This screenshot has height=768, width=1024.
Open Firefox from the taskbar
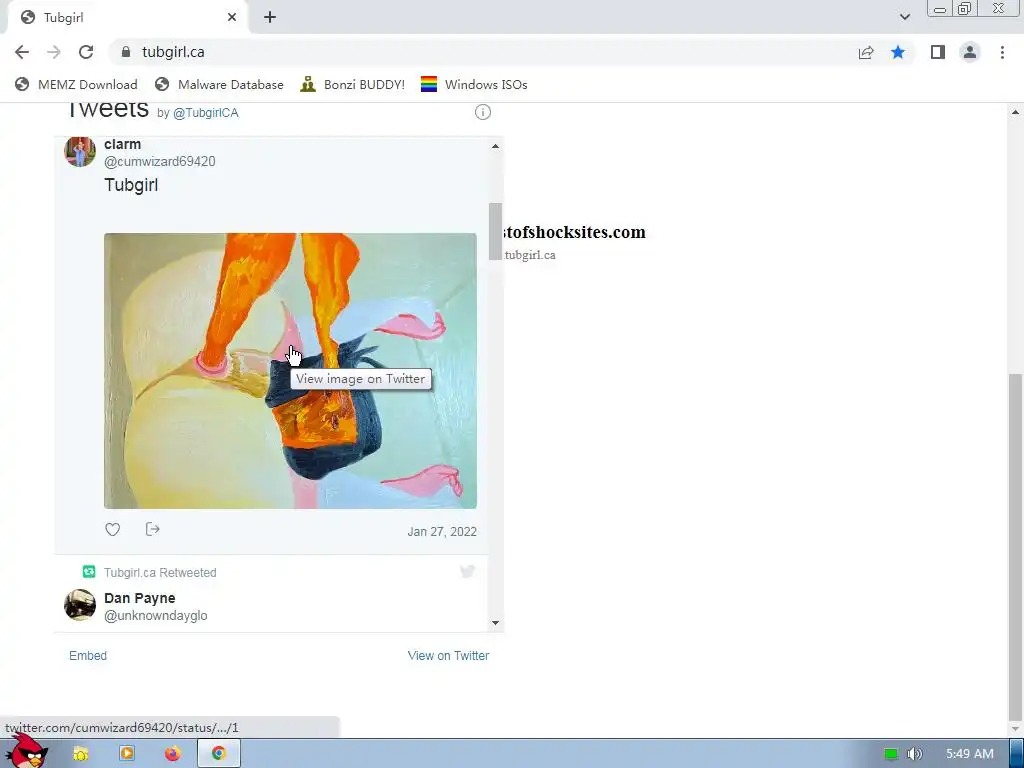(172, 754)
